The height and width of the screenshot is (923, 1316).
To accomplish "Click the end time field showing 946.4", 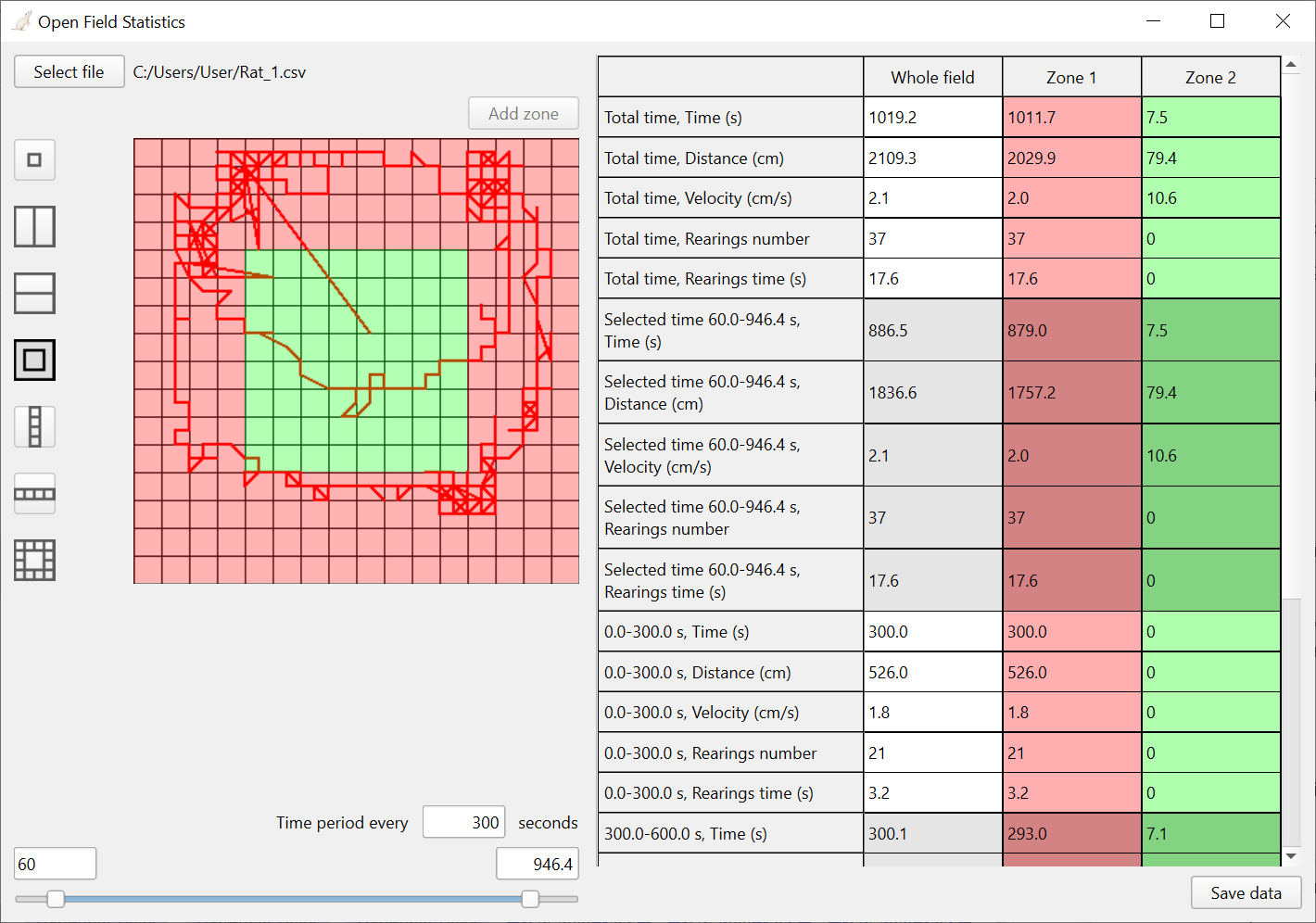I will [538, 863].
